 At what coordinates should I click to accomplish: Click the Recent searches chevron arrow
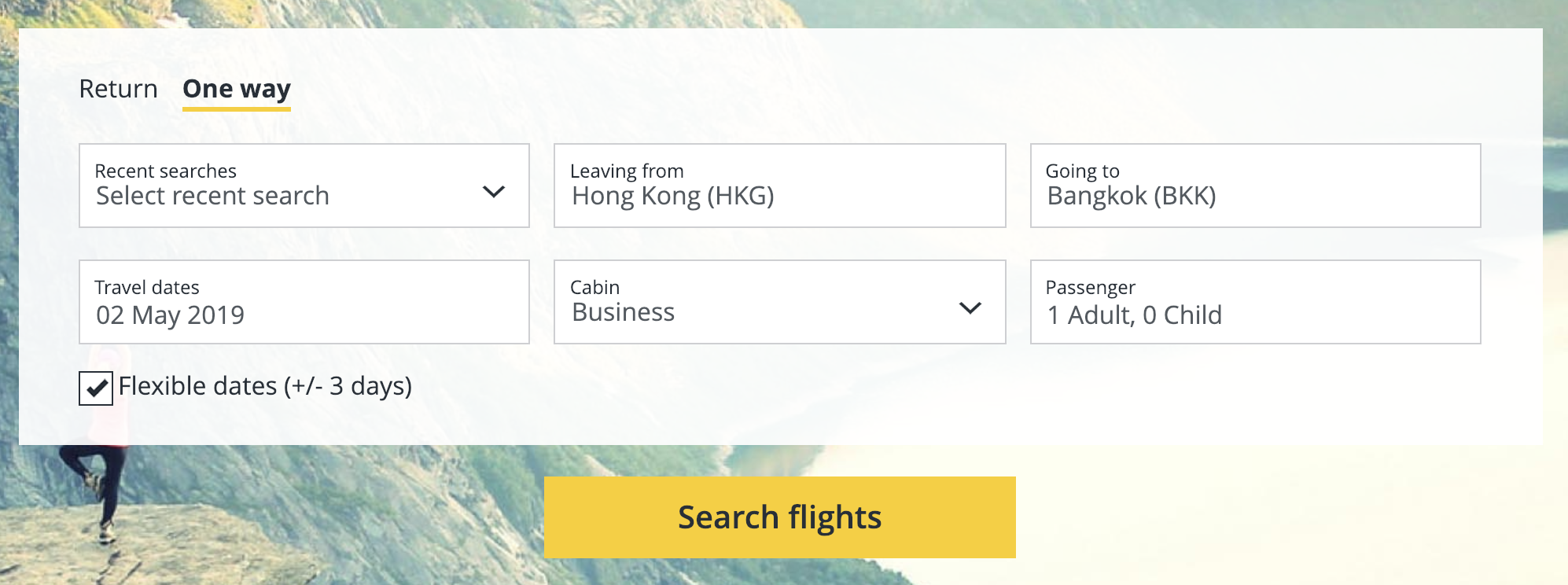click(494, 191)
